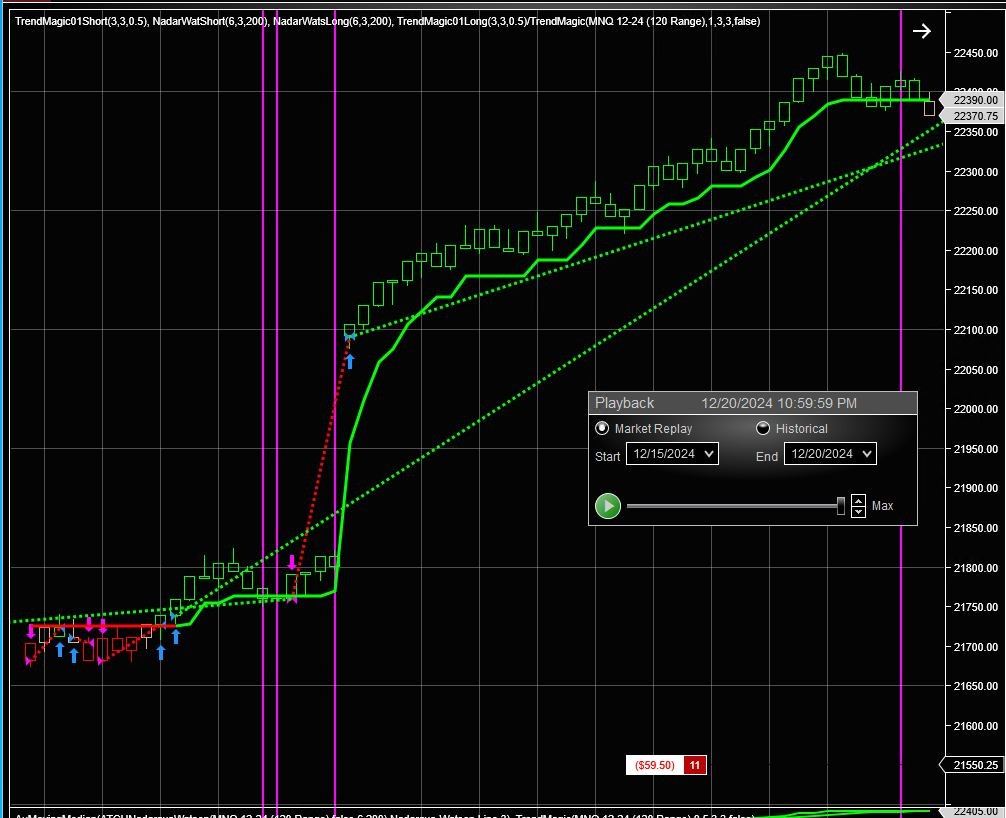The width and height of the screenshot is (1006, 818).
Task: Click the ($59.50) unrealized PnL label
Action: [x=654, y=765]
